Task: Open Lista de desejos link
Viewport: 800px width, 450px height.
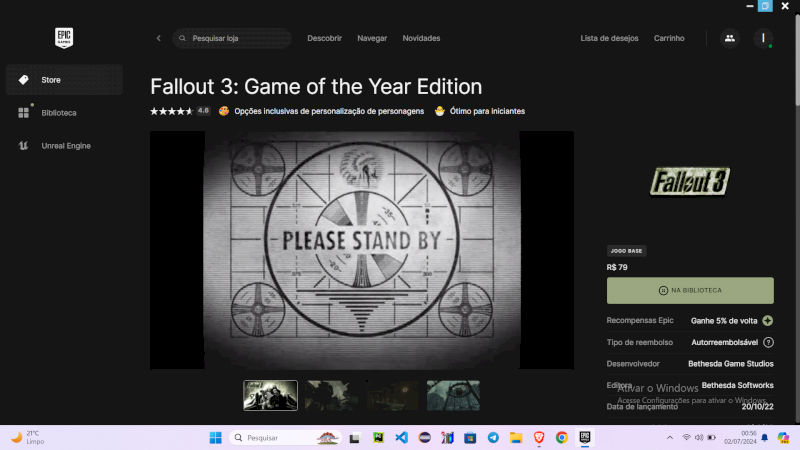Action: 609,38
